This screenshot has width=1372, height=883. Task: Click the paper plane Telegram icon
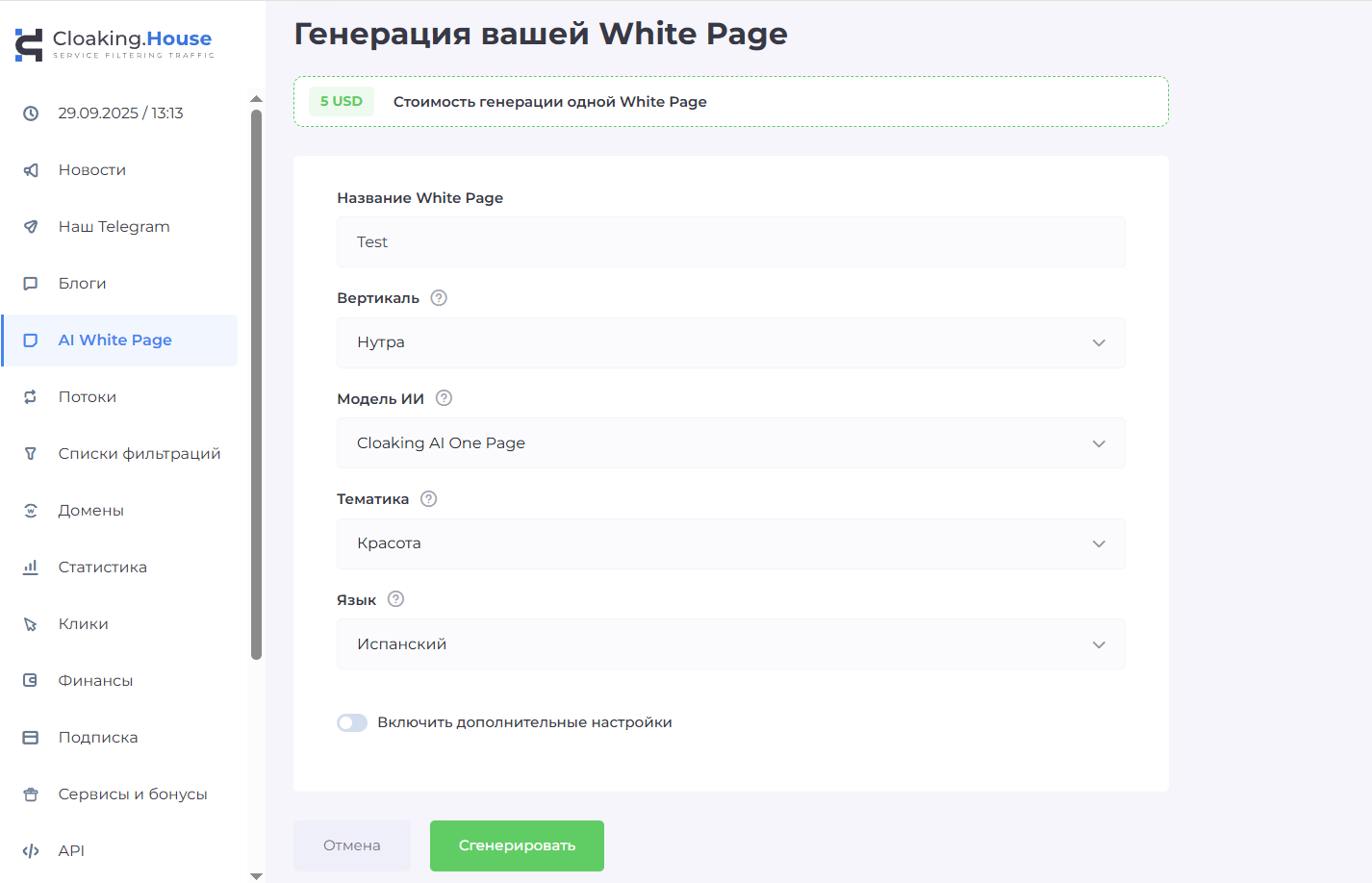31,227
